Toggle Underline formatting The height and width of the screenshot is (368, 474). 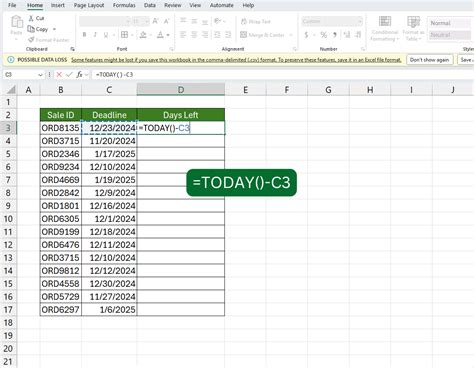[106, 35]
